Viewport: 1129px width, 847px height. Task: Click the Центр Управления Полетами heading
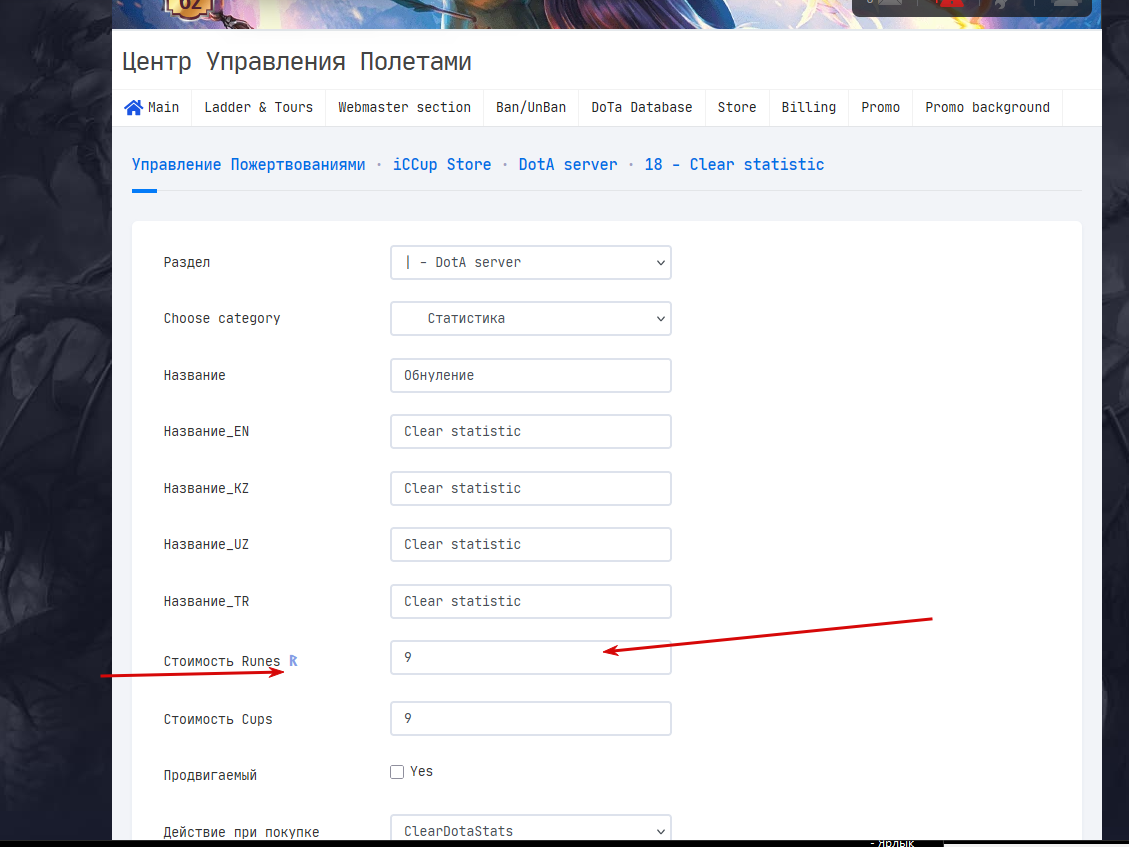pyautogui.click(x=297, y=61)
